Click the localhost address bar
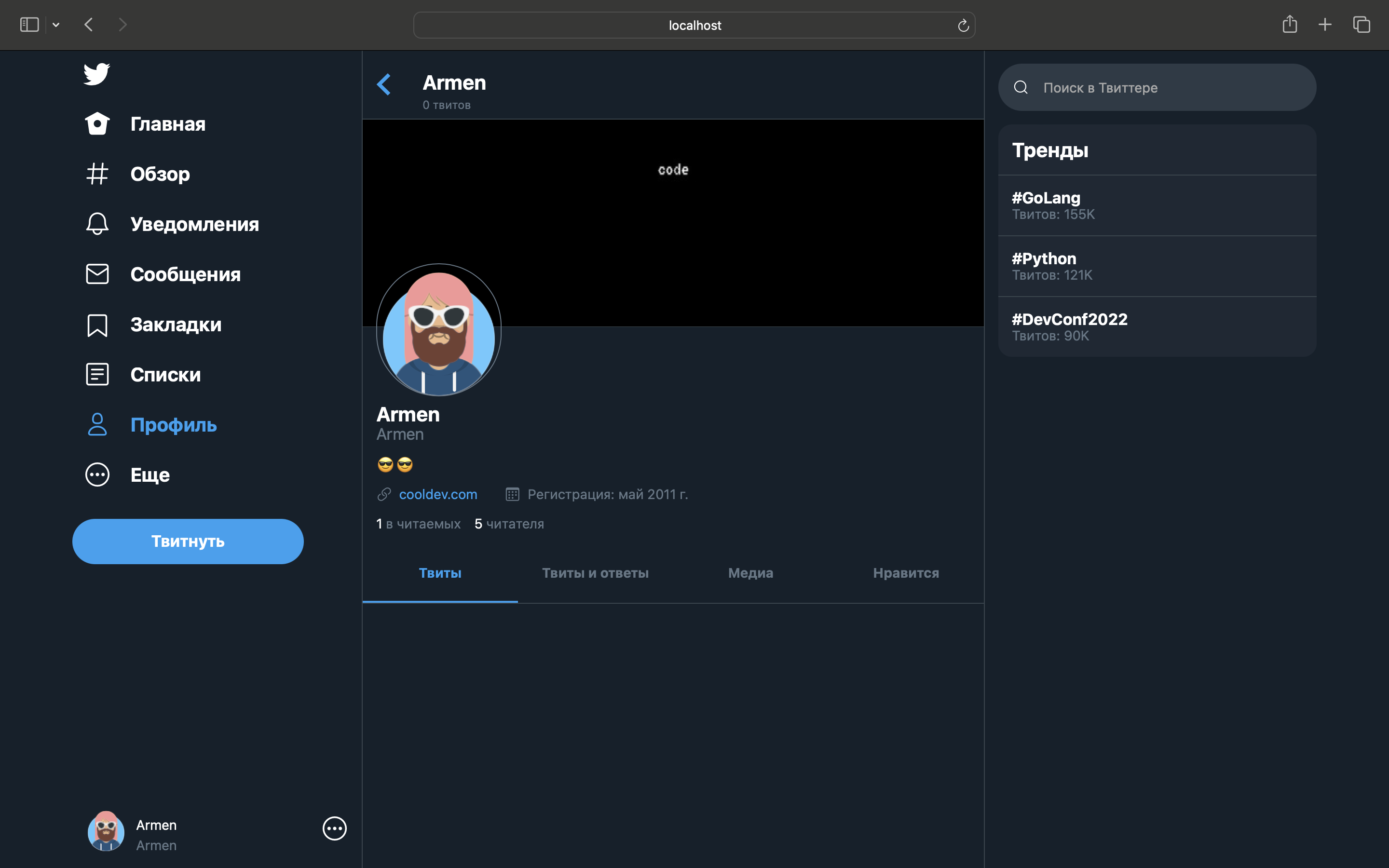 pos(694,25)
